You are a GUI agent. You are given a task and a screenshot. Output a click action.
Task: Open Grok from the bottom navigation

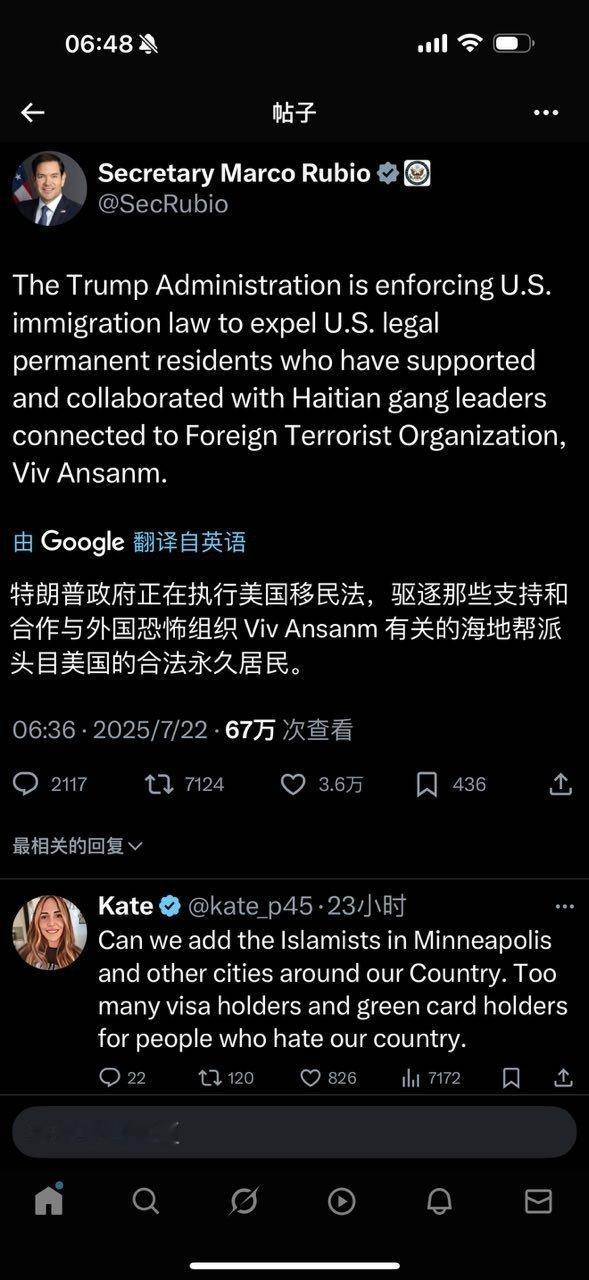coord(244,1200)
